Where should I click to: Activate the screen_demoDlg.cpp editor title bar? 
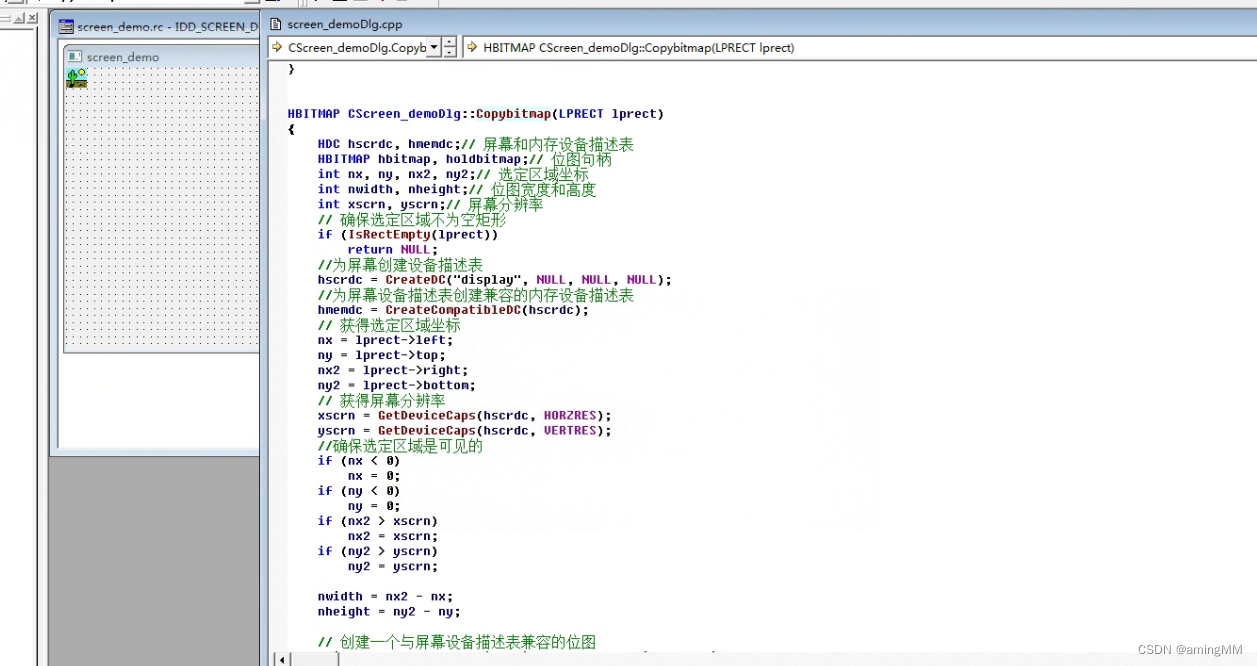point(760,23)
